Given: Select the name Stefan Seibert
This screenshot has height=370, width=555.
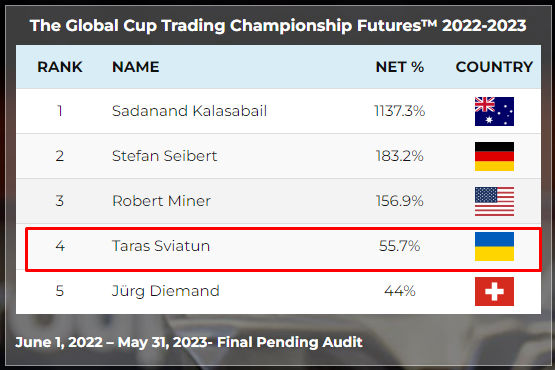Looking at the screenshot, I should coord(164,156).
